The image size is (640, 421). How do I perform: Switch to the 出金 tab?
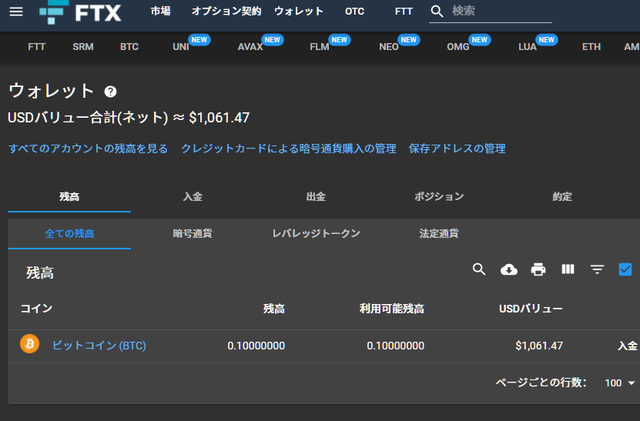pos(316,197)
